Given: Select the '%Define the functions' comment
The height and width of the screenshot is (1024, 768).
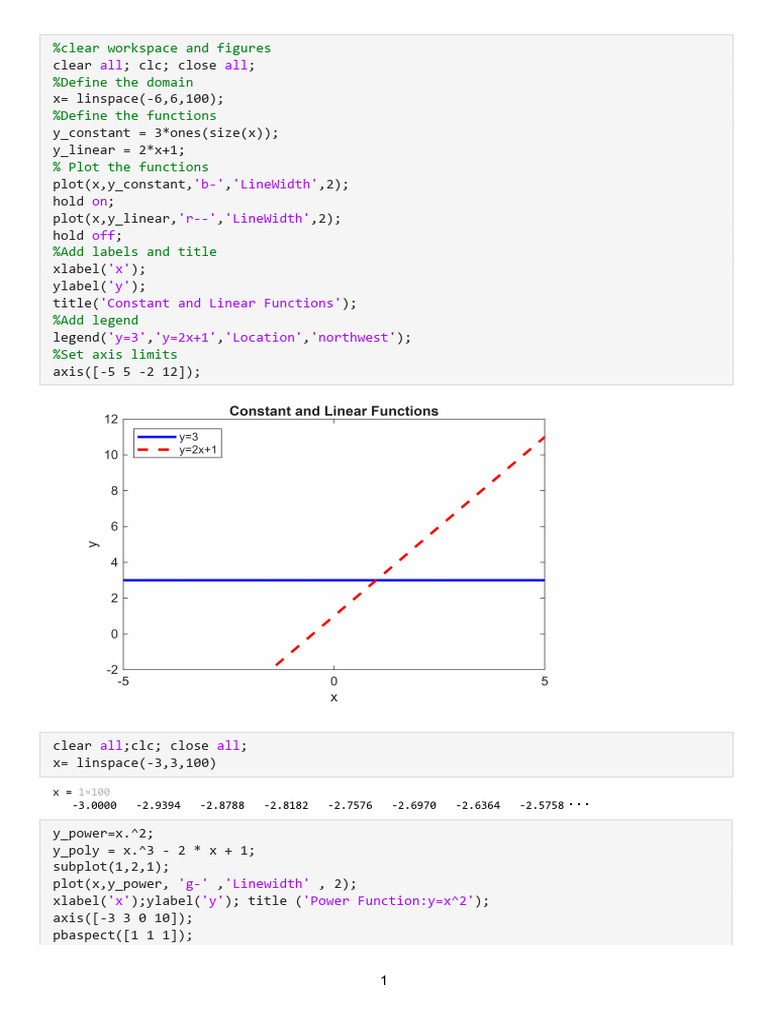Looking at the screenshot, I should point(135,116).
